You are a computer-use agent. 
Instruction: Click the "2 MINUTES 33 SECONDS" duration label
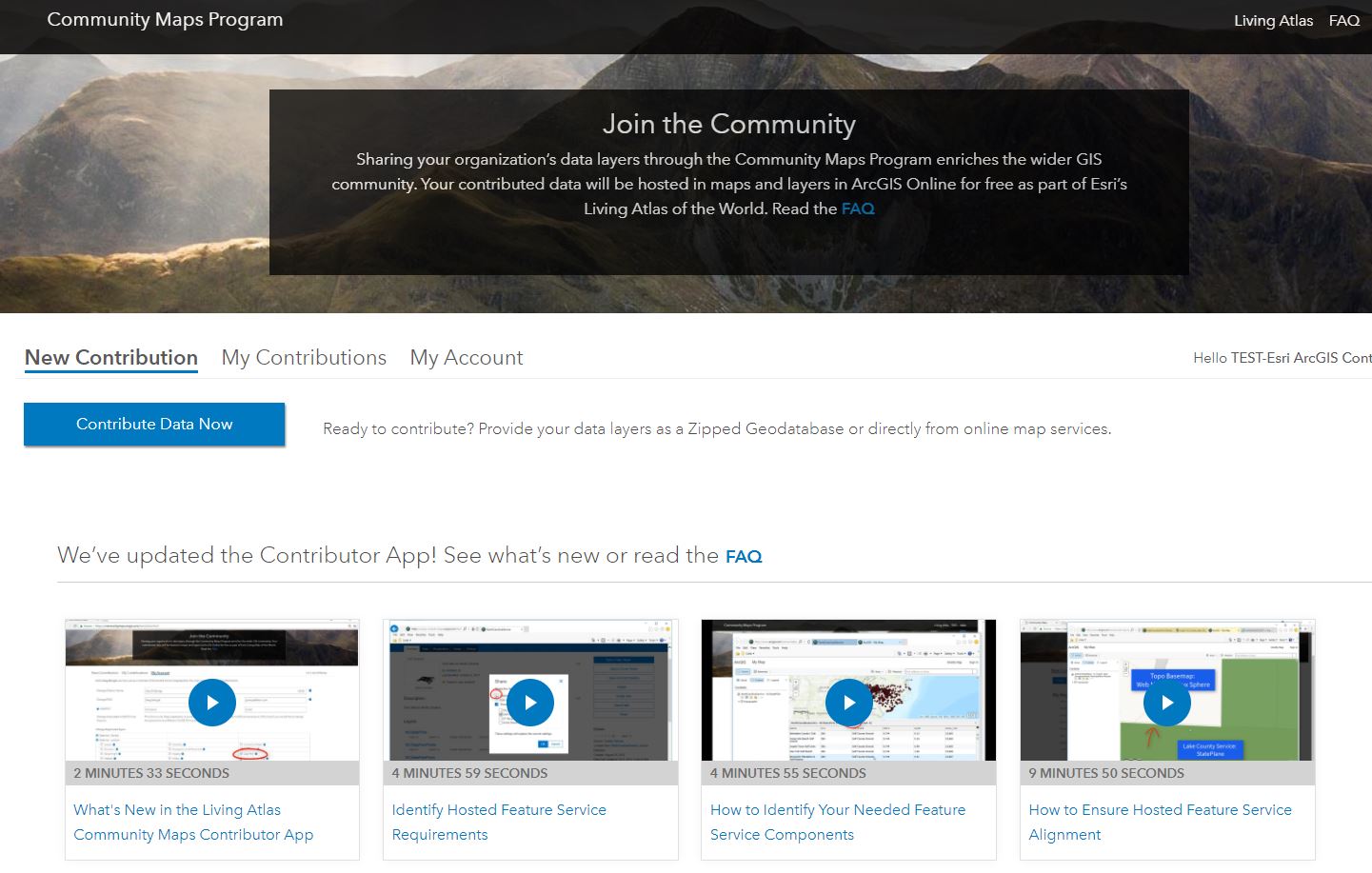tap(151, 773)
